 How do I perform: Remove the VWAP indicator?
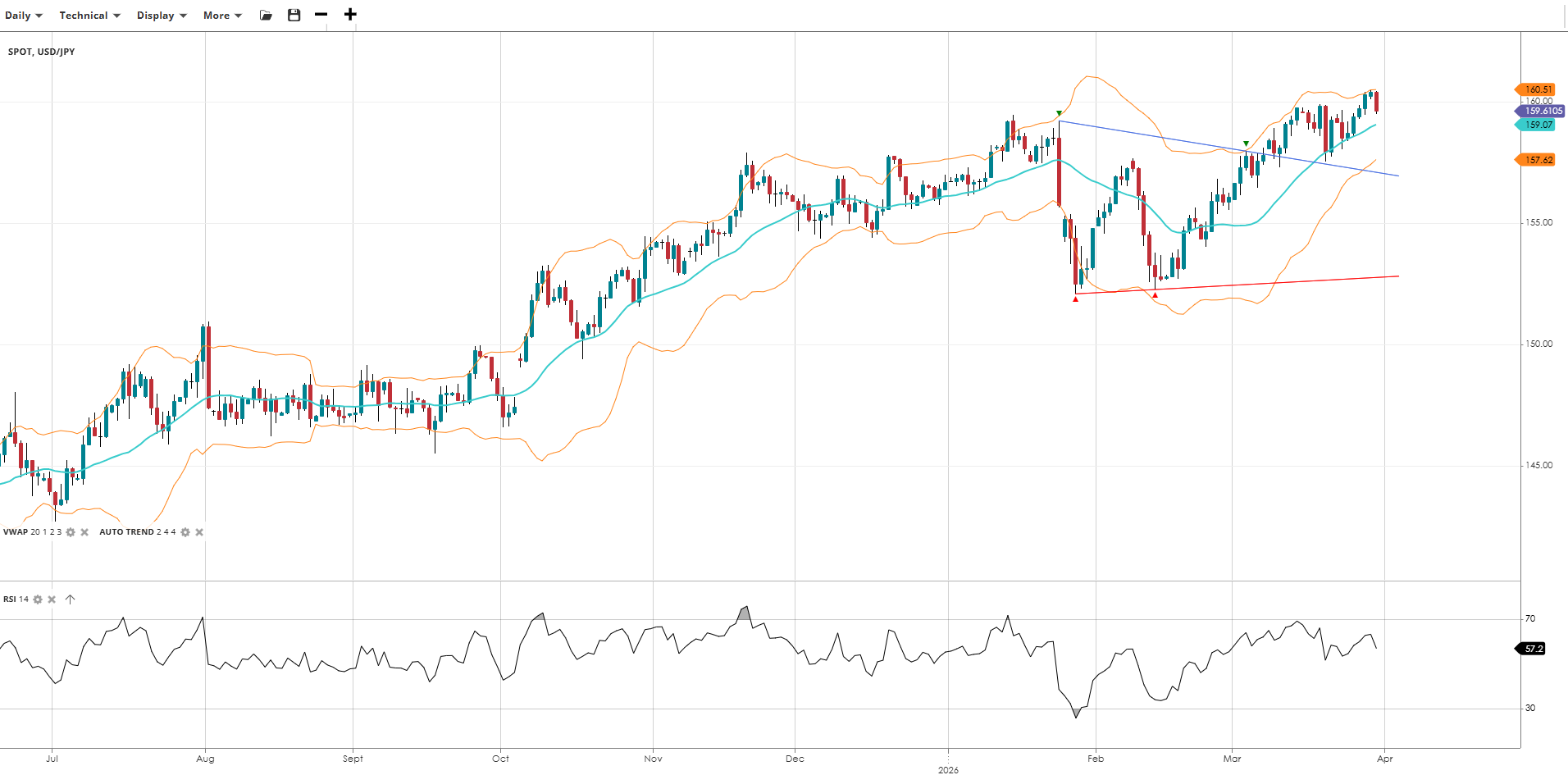[84, 532]
